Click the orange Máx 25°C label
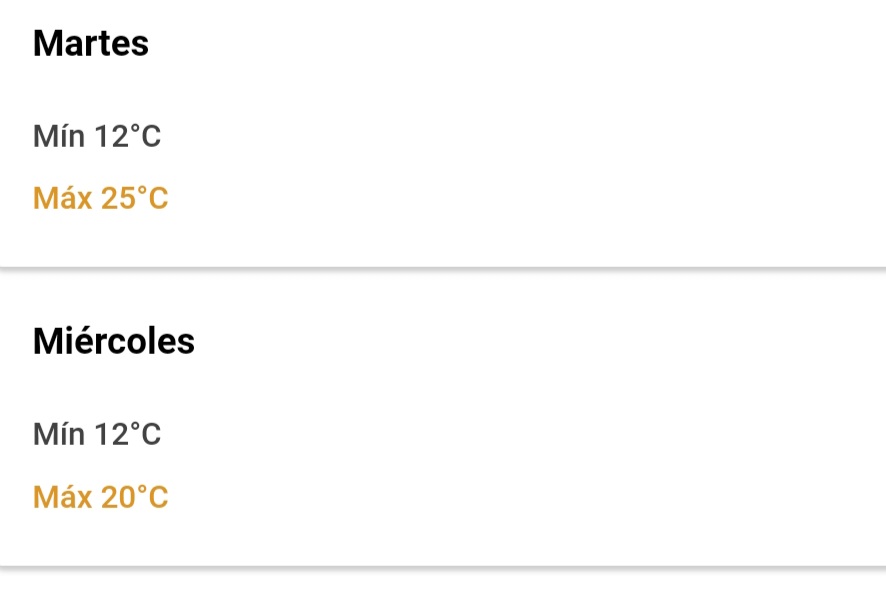This screenshot has height=614, width=886. point(101,198)
